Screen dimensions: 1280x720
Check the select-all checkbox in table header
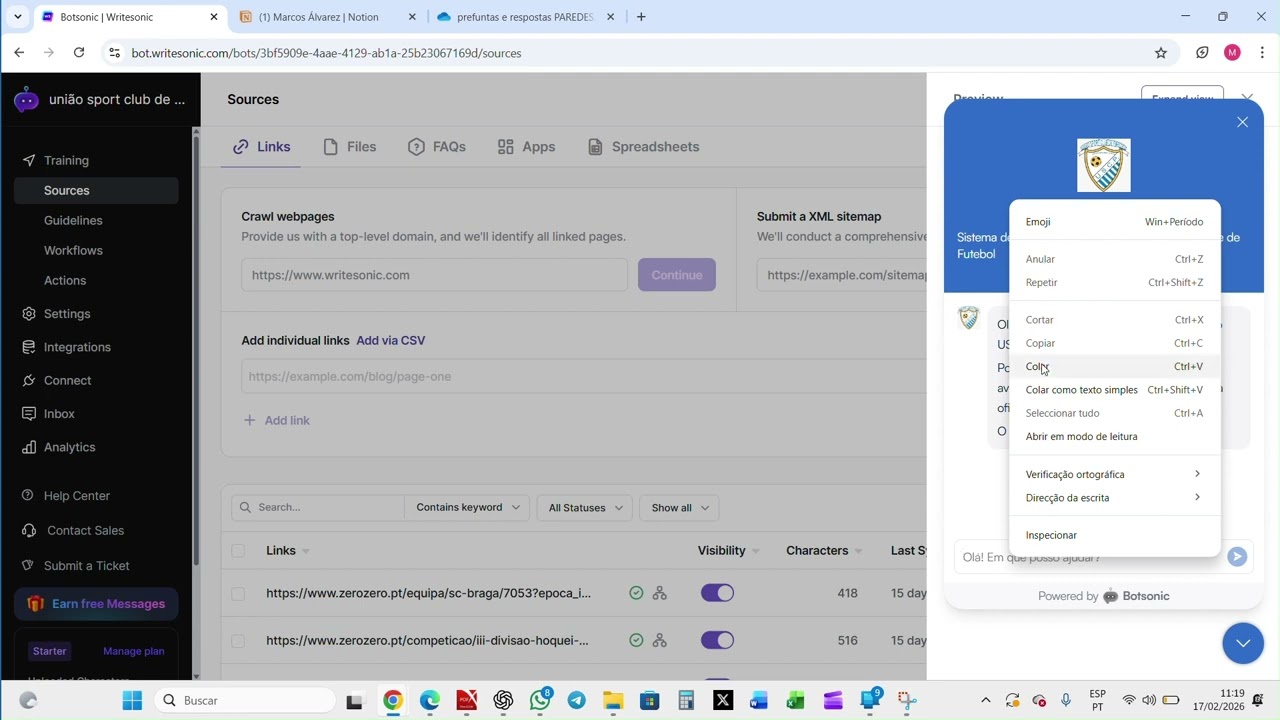tap(238, 551)
